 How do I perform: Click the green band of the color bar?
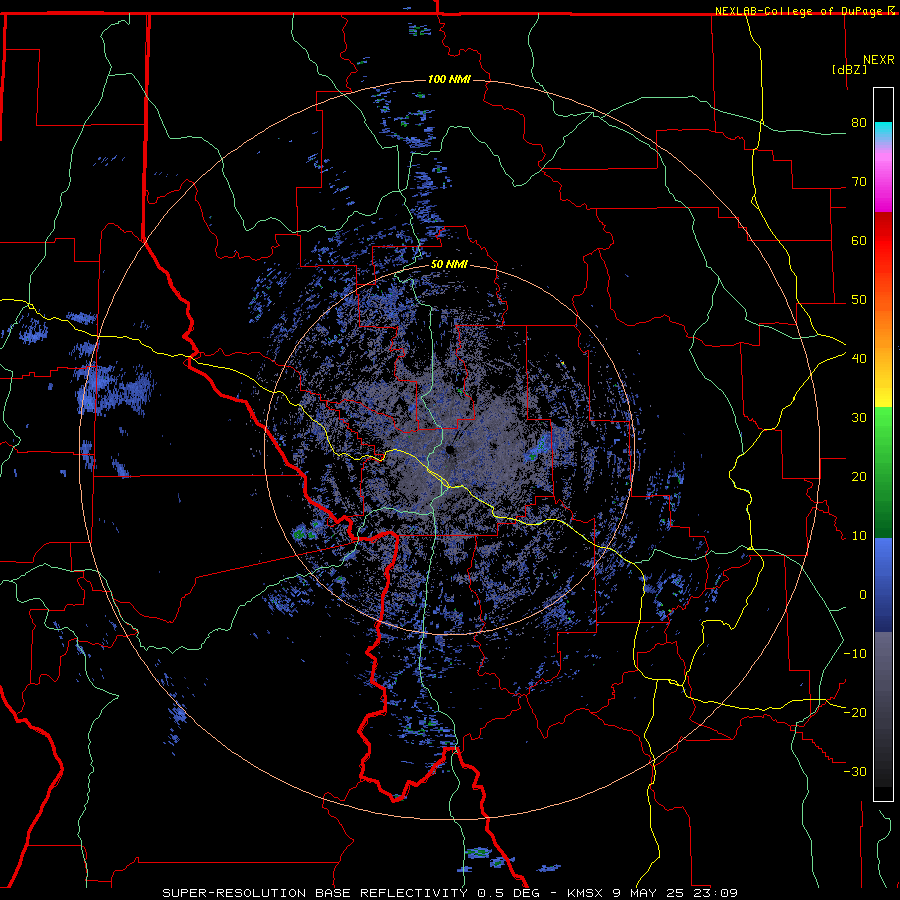(x=883, y=472)
